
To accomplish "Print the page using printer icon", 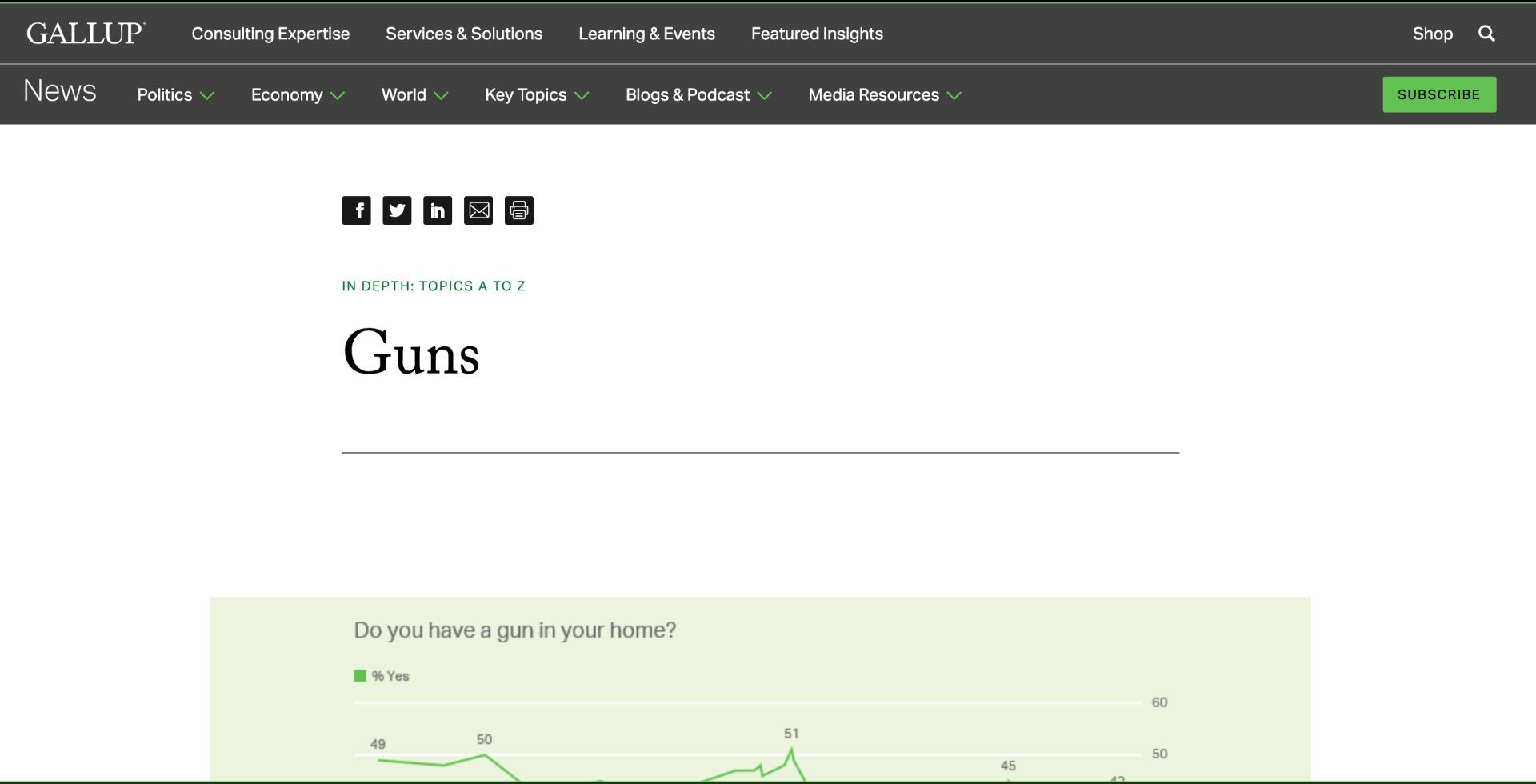I will pyautogui.click(x=519, y=210).
